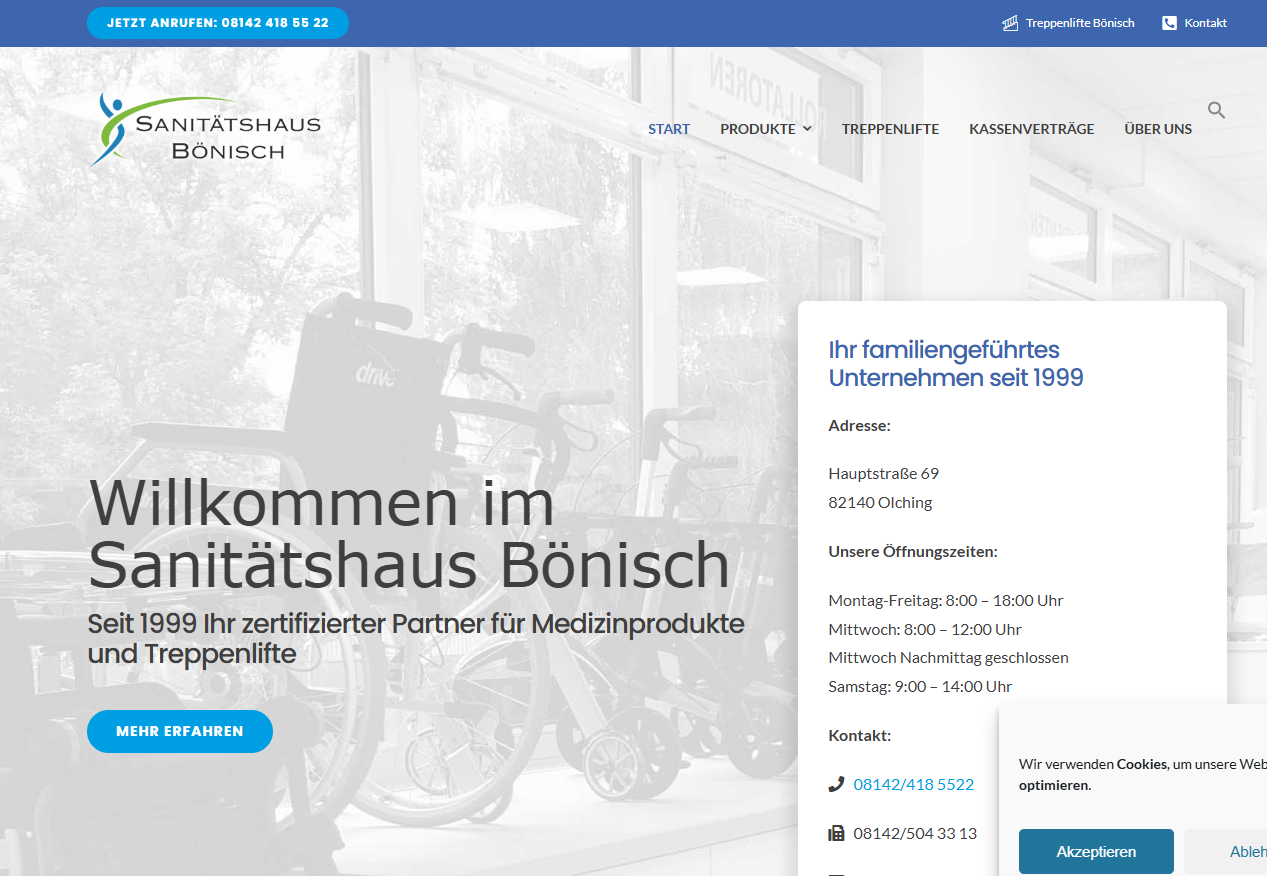This screenshot has height=876, width=1267.
Task: Click the heading Ihr familiengeführtes Unternehmen seit 1999
Action: tap(956, 363)
